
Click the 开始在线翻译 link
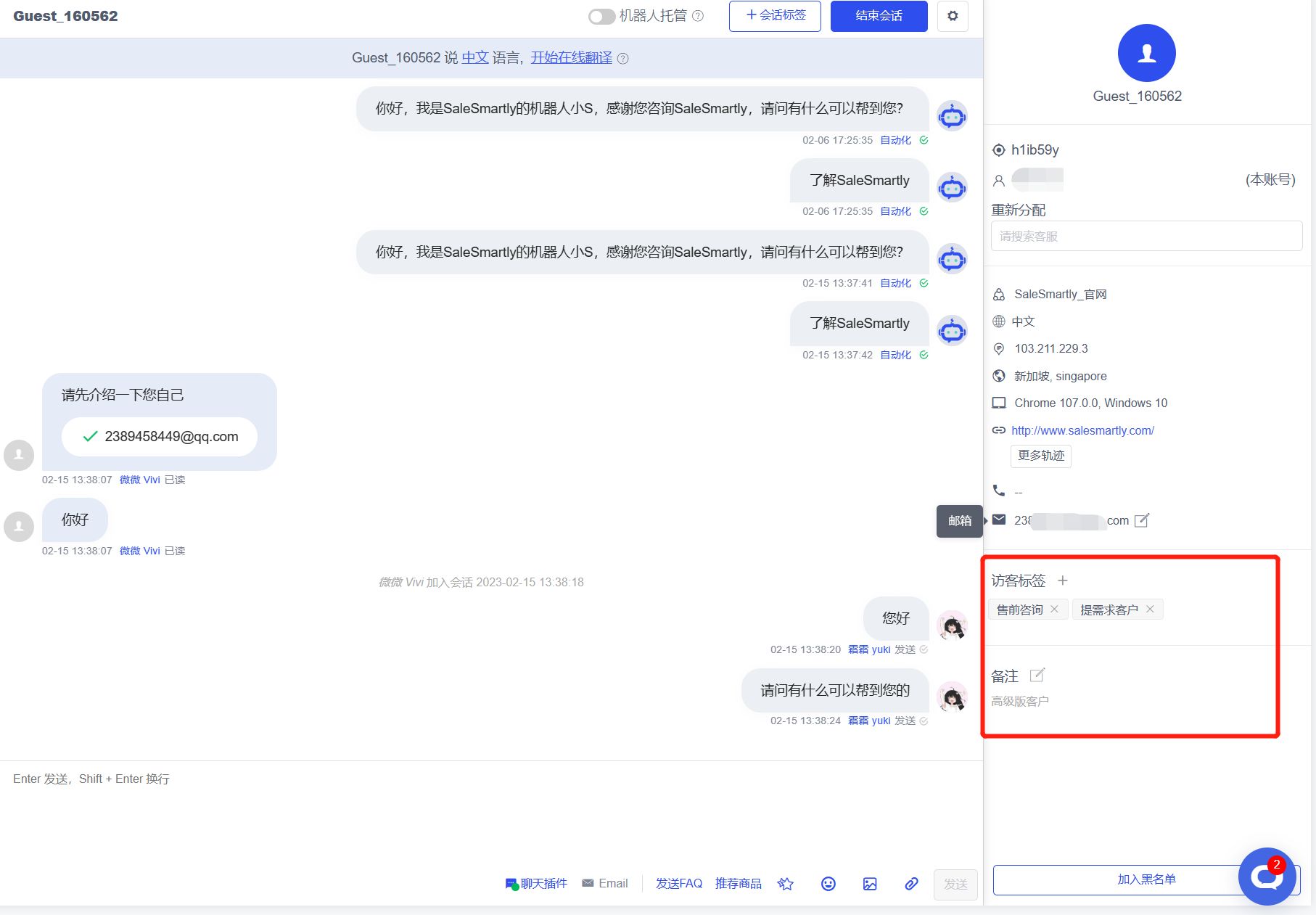click(571, 57)
